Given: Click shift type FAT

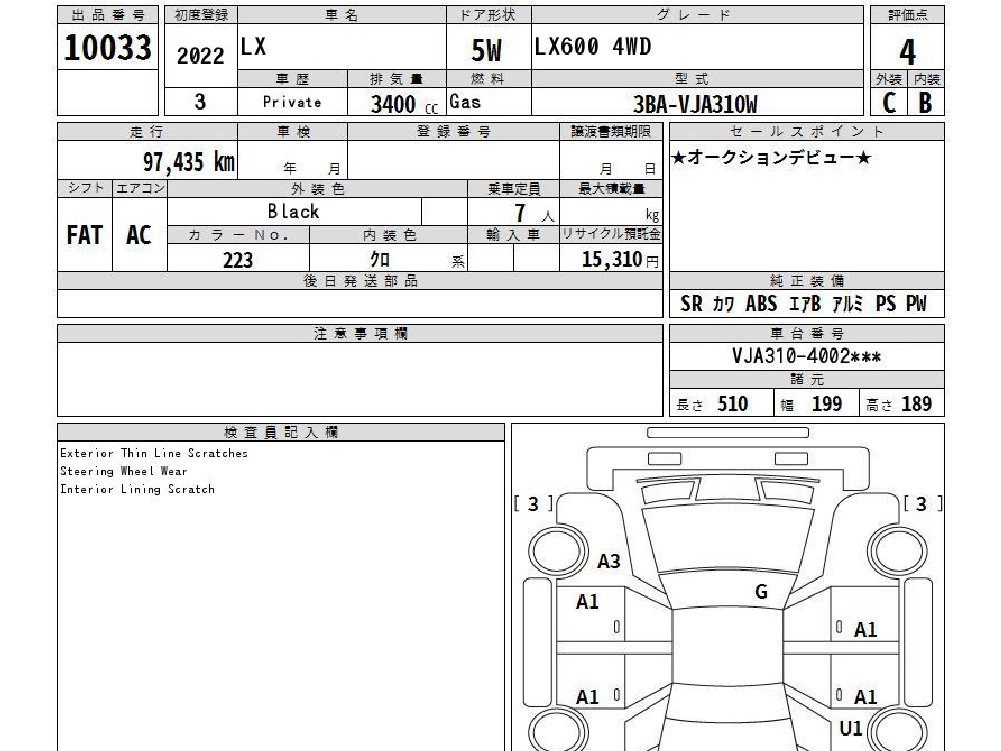Looking at the screenshot, I should (84, 235).
